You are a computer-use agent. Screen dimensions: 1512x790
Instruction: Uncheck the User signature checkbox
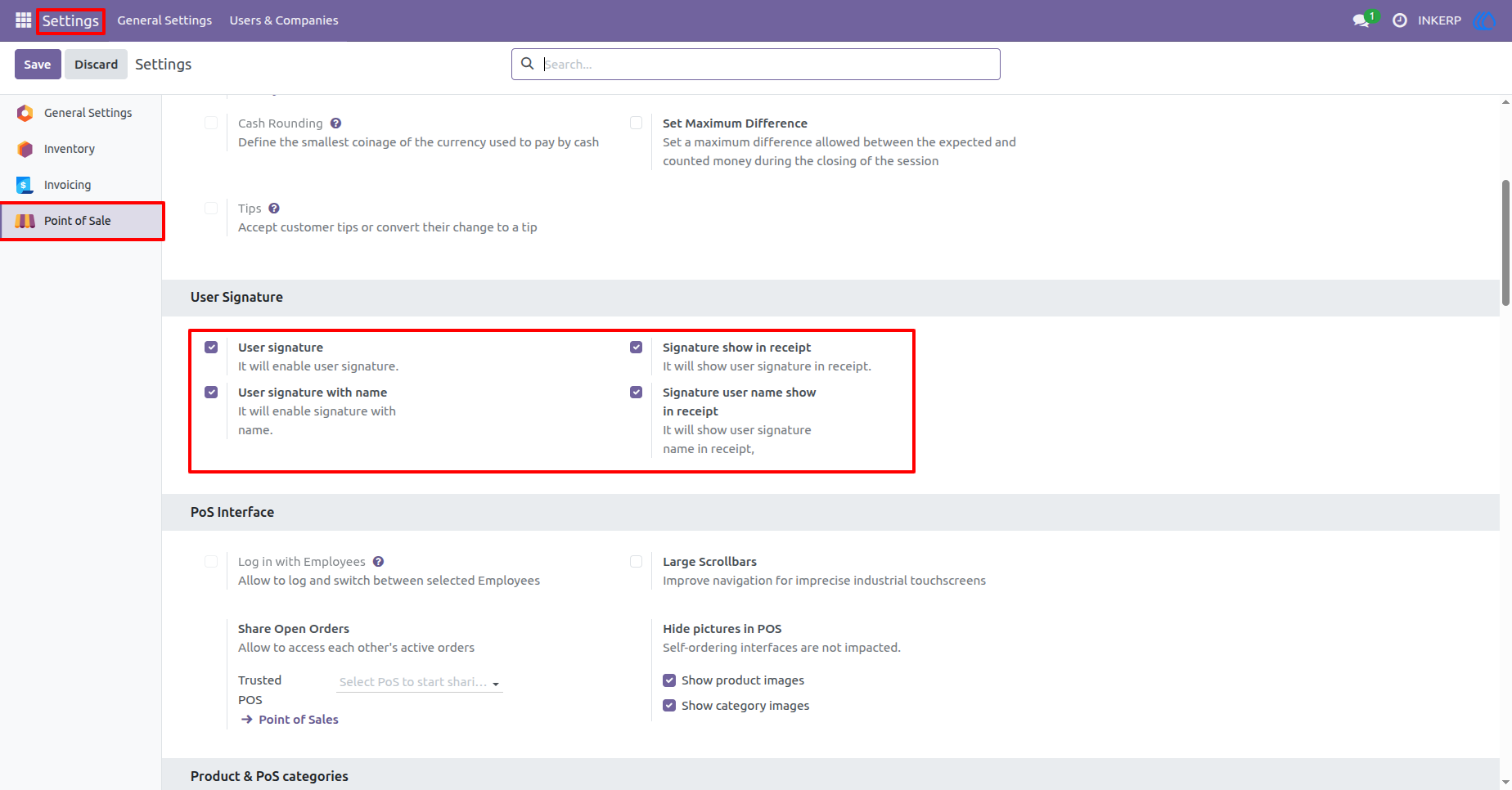(211, 348)
